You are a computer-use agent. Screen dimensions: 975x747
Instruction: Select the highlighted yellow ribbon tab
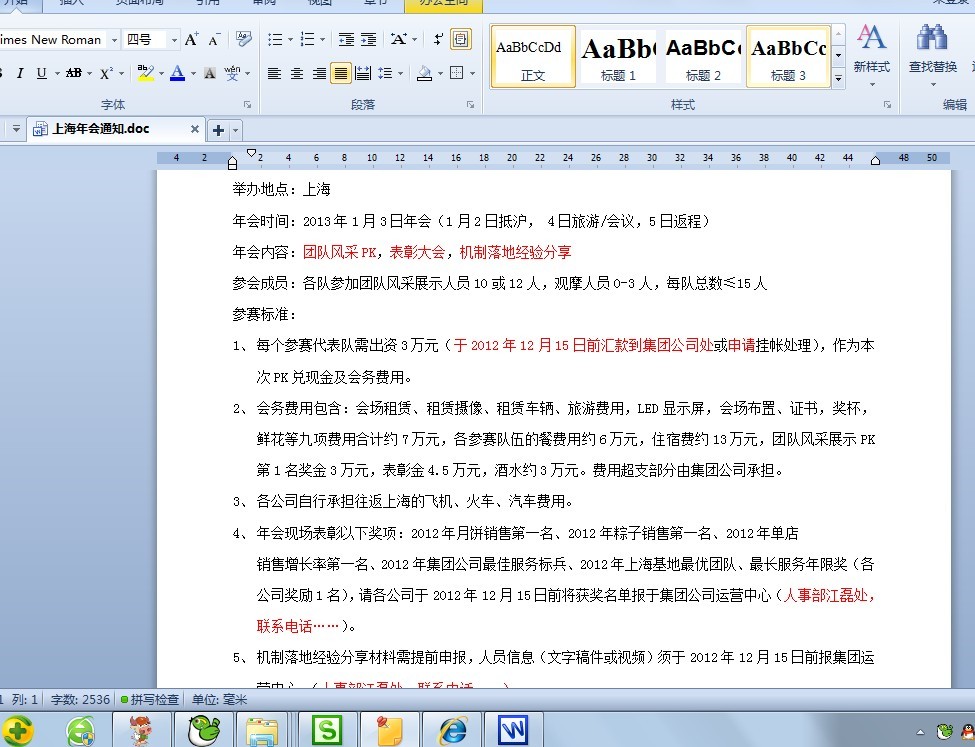(x=443, y=4)
